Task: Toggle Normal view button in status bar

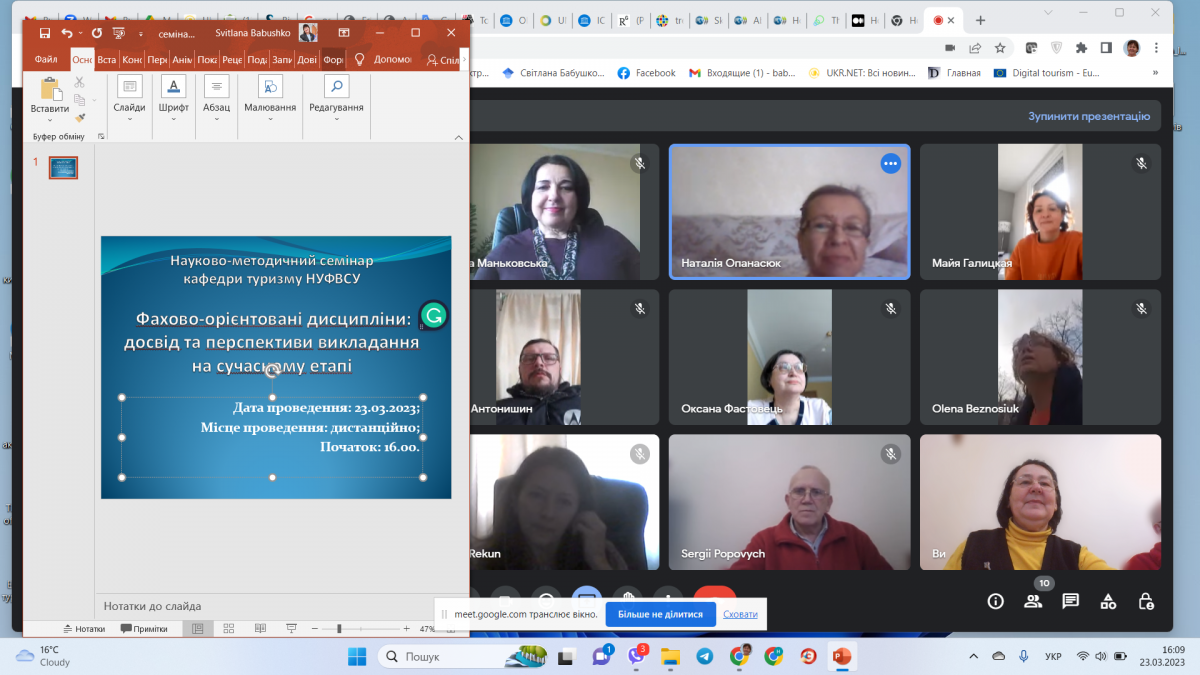Action: click(x=197, y=629)
